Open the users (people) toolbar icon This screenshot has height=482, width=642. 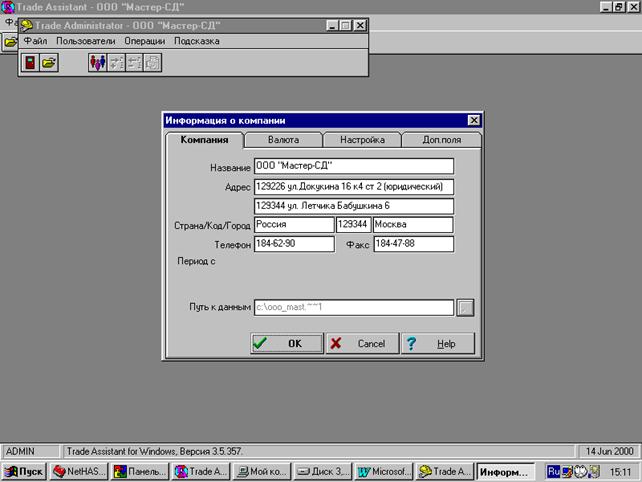(x=97, y=63)
